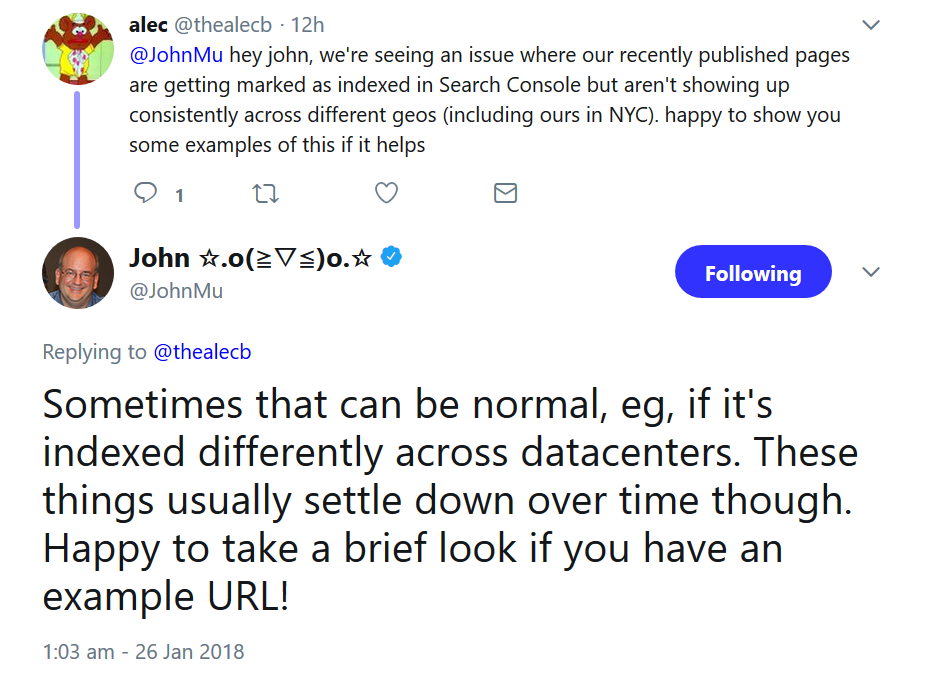This screenshot has width=936, height=680.
Task: Click alec's display name
Action: 148,25
